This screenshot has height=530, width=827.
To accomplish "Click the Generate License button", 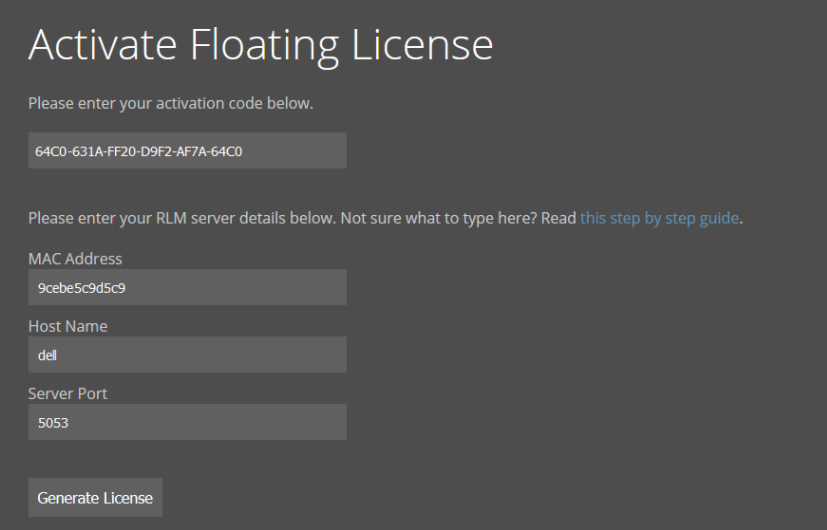I will (x=95, y=497).
